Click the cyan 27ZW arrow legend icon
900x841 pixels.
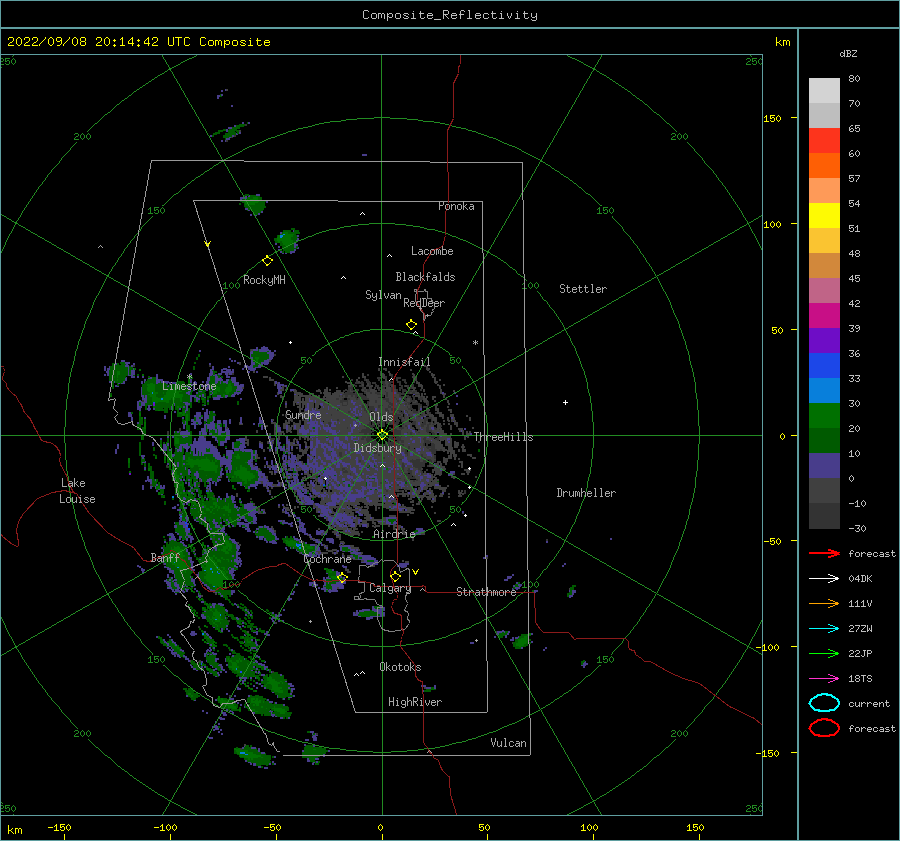pyautogui.click(x=824, y=629)
